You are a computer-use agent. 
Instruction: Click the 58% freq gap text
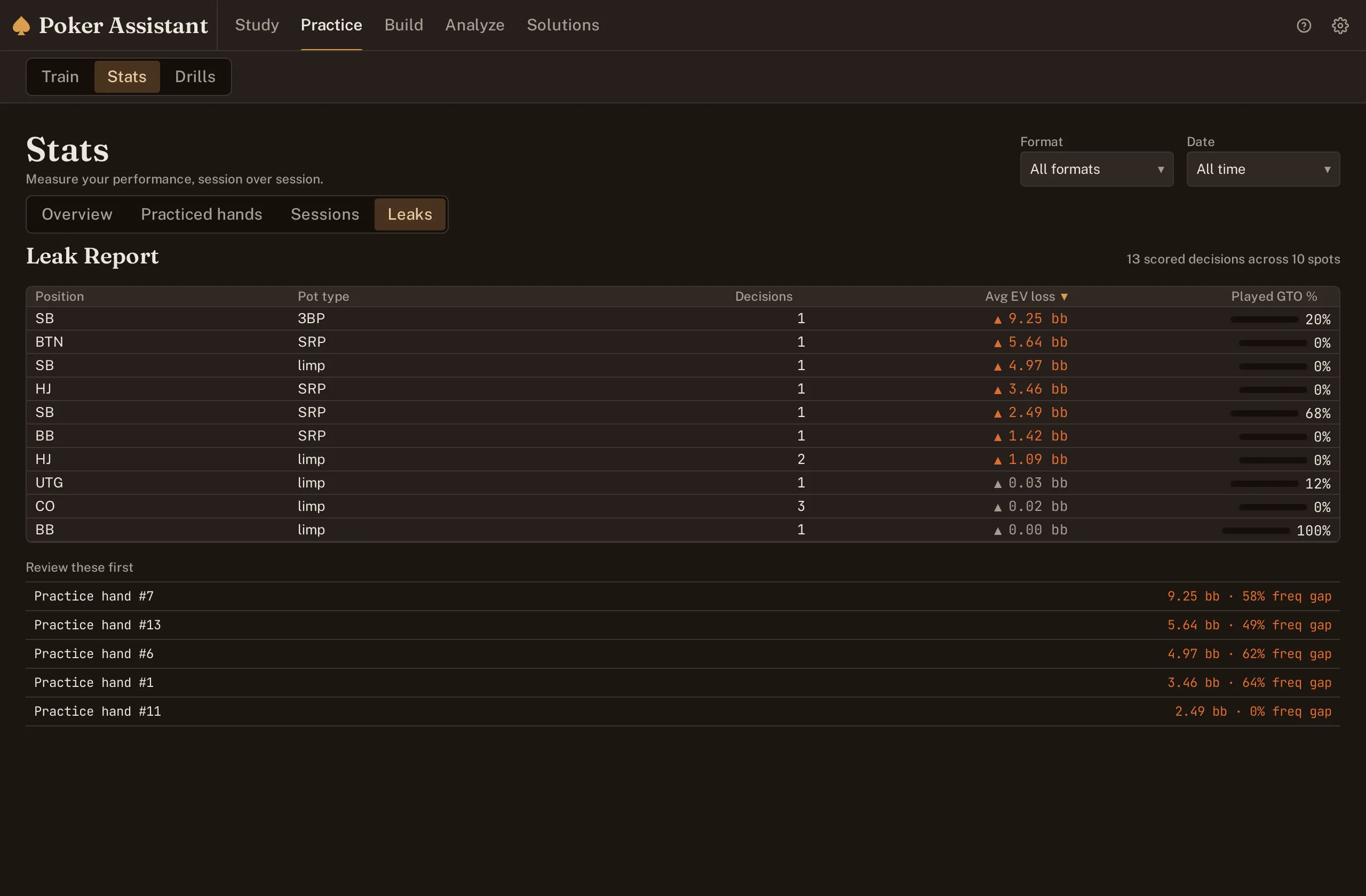pyautogui.click(x=1286, y=597)
